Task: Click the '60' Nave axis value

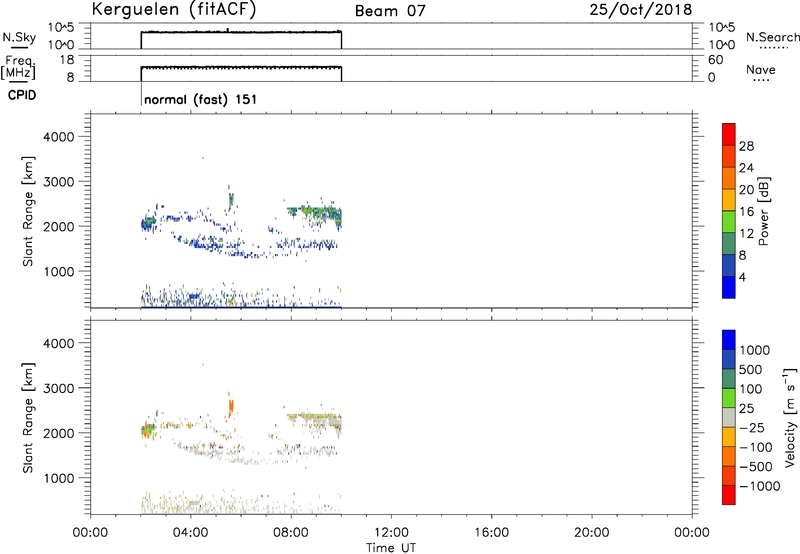Action: click(x=715, y=60)
